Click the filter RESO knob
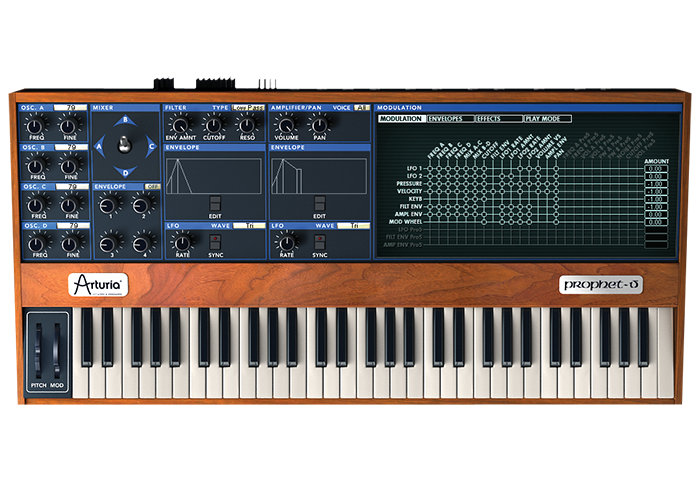 coord(246,125)
